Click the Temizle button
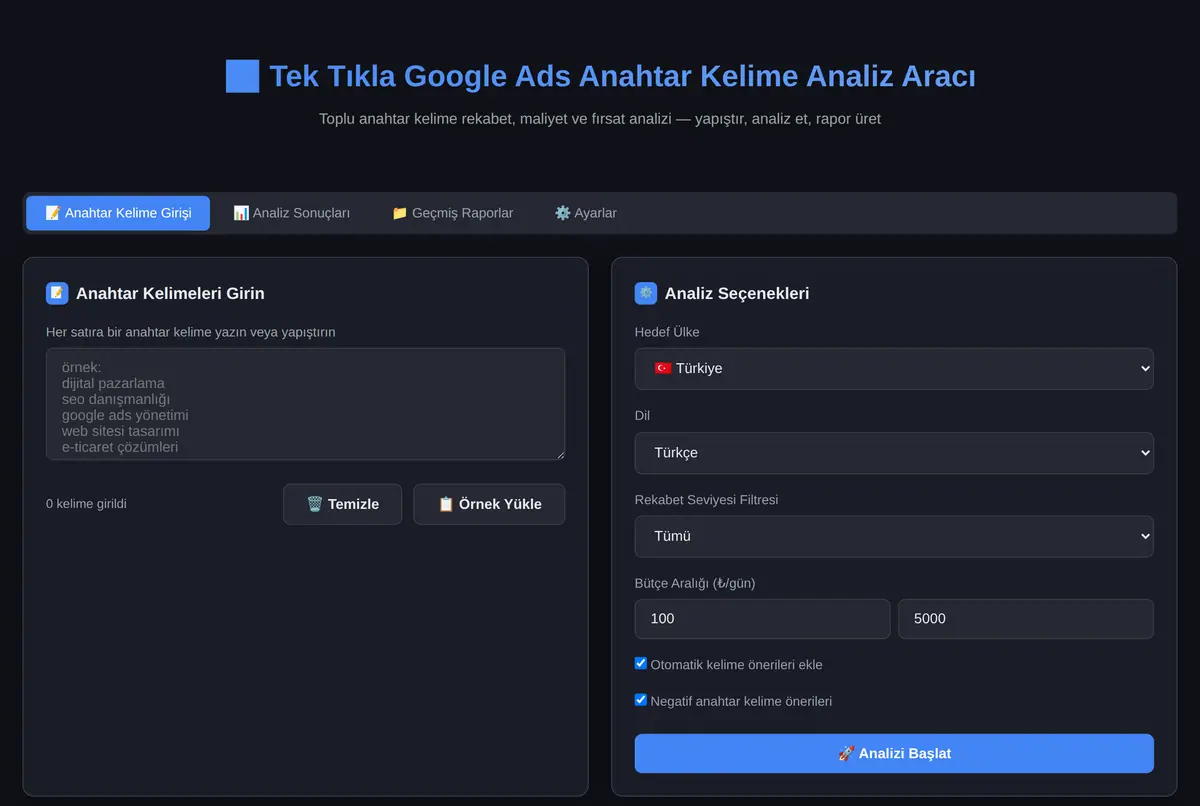The image size is (1200, 806). tap(342, 504)
